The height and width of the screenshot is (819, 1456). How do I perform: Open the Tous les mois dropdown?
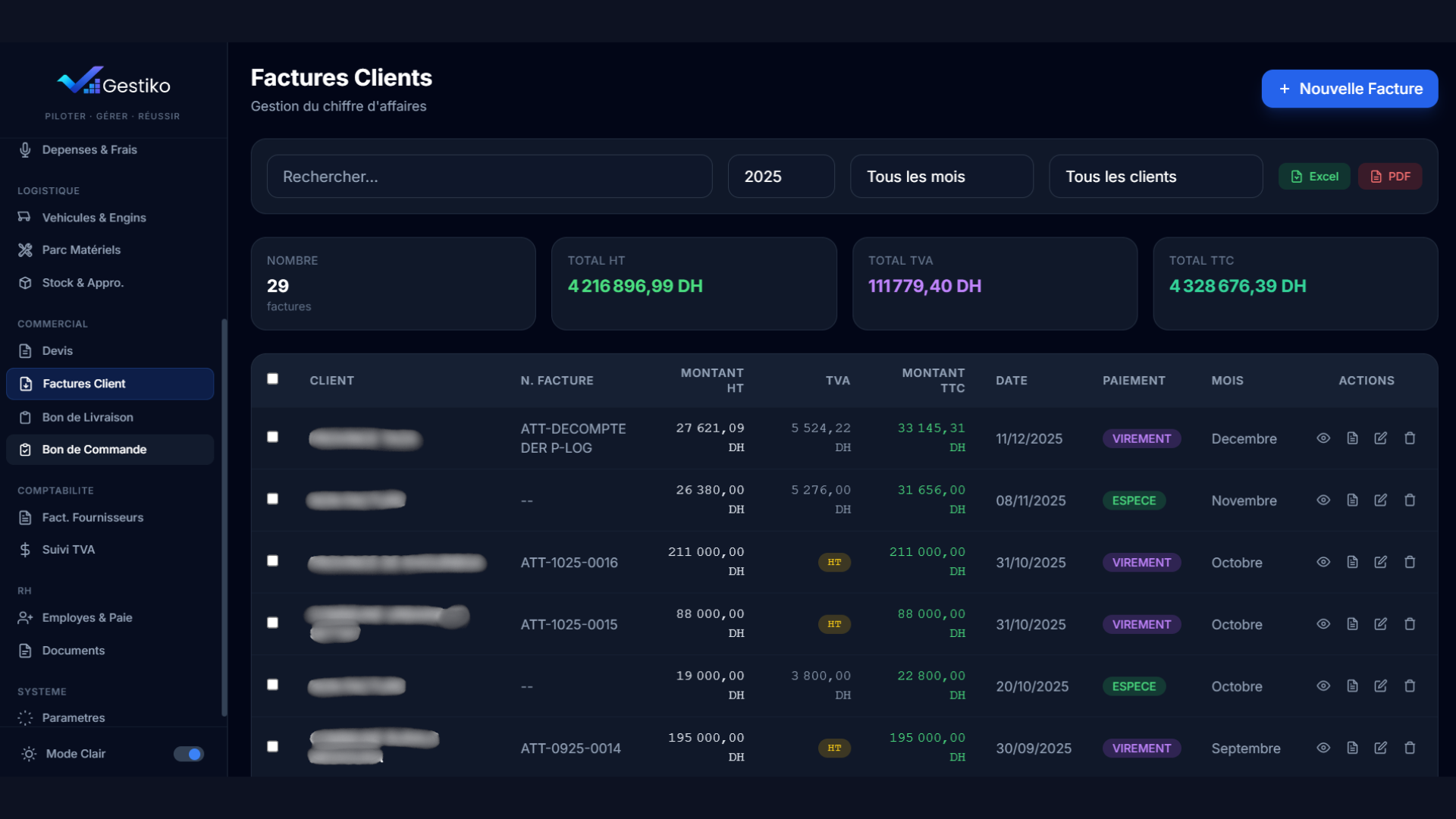click(942, 176)
